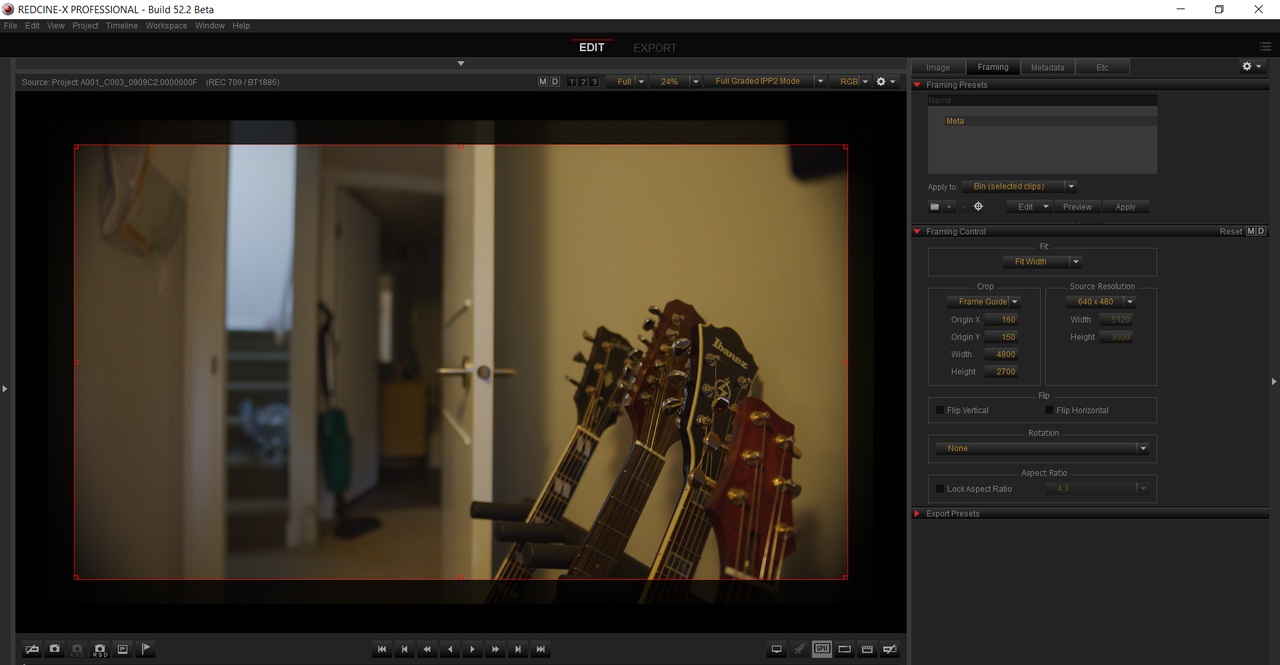Click the viewer D button
The height and width of the screenshot is (665, 1280).
click(x=555, y=82)
